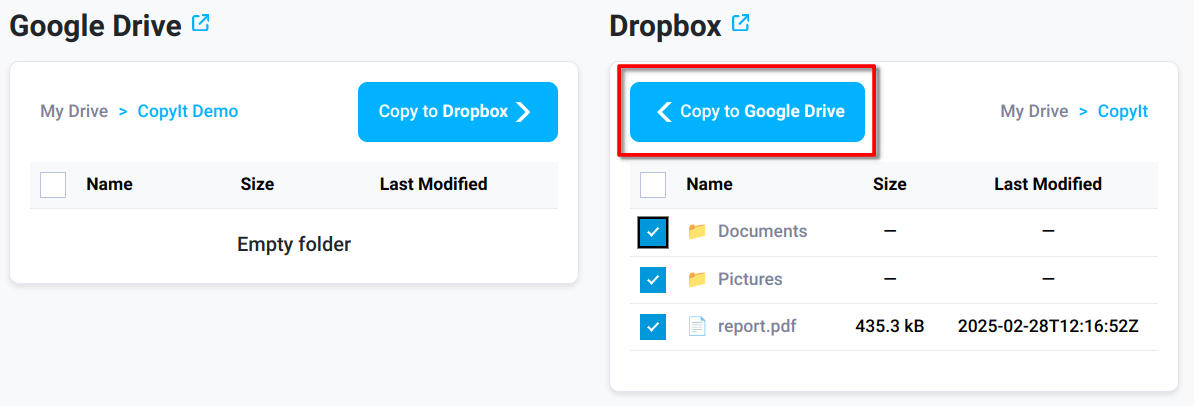Go to My Drive in Google Drive breadcrumb

pos(74,112)
